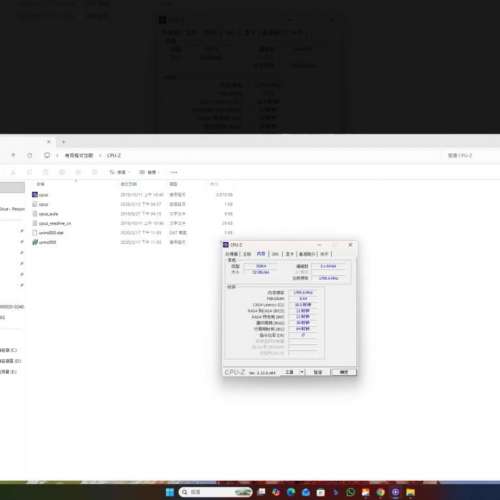The width and height of the screenshot is (500, 500).
Task: Open the (D:) drive in sidebar
Action: click(x=10, y=361)
